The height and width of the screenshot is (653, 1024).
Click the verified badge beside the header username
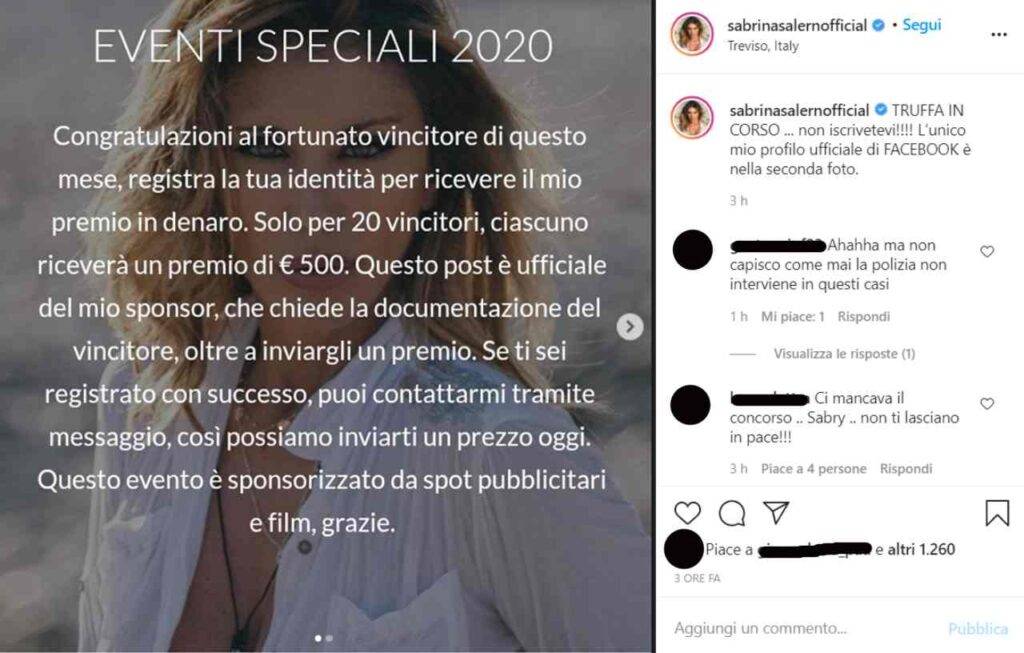pos(879,25)
